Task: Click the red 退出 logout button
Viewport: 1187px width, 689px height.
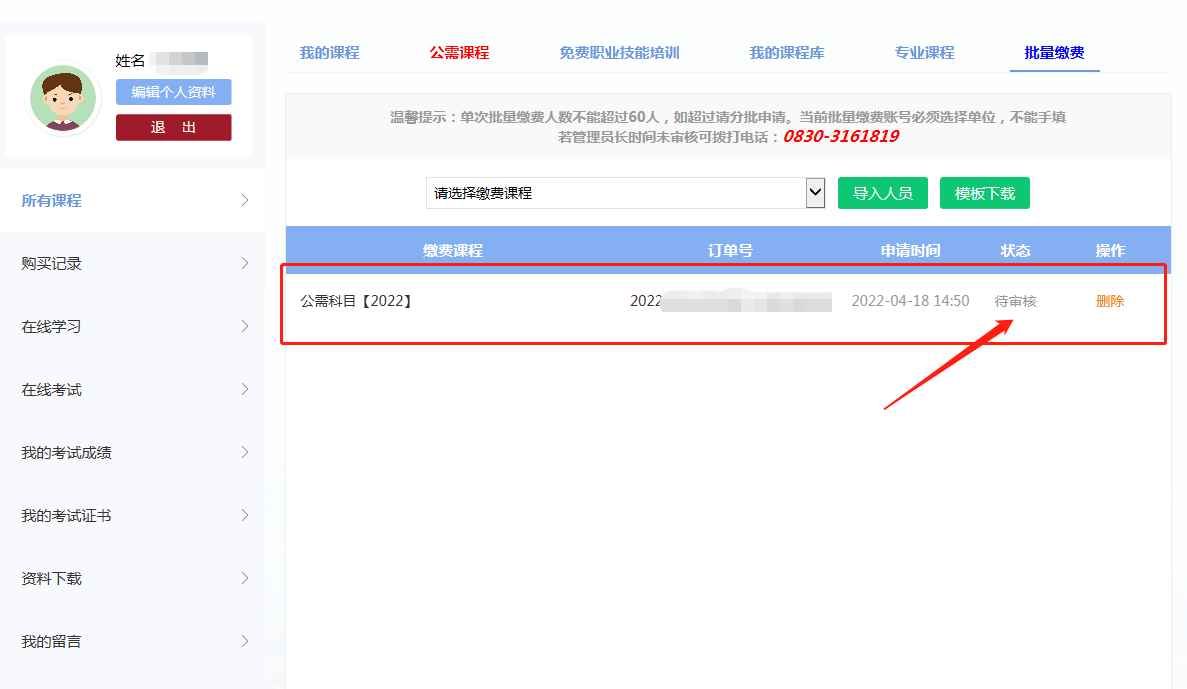Action: coord(173,127)
